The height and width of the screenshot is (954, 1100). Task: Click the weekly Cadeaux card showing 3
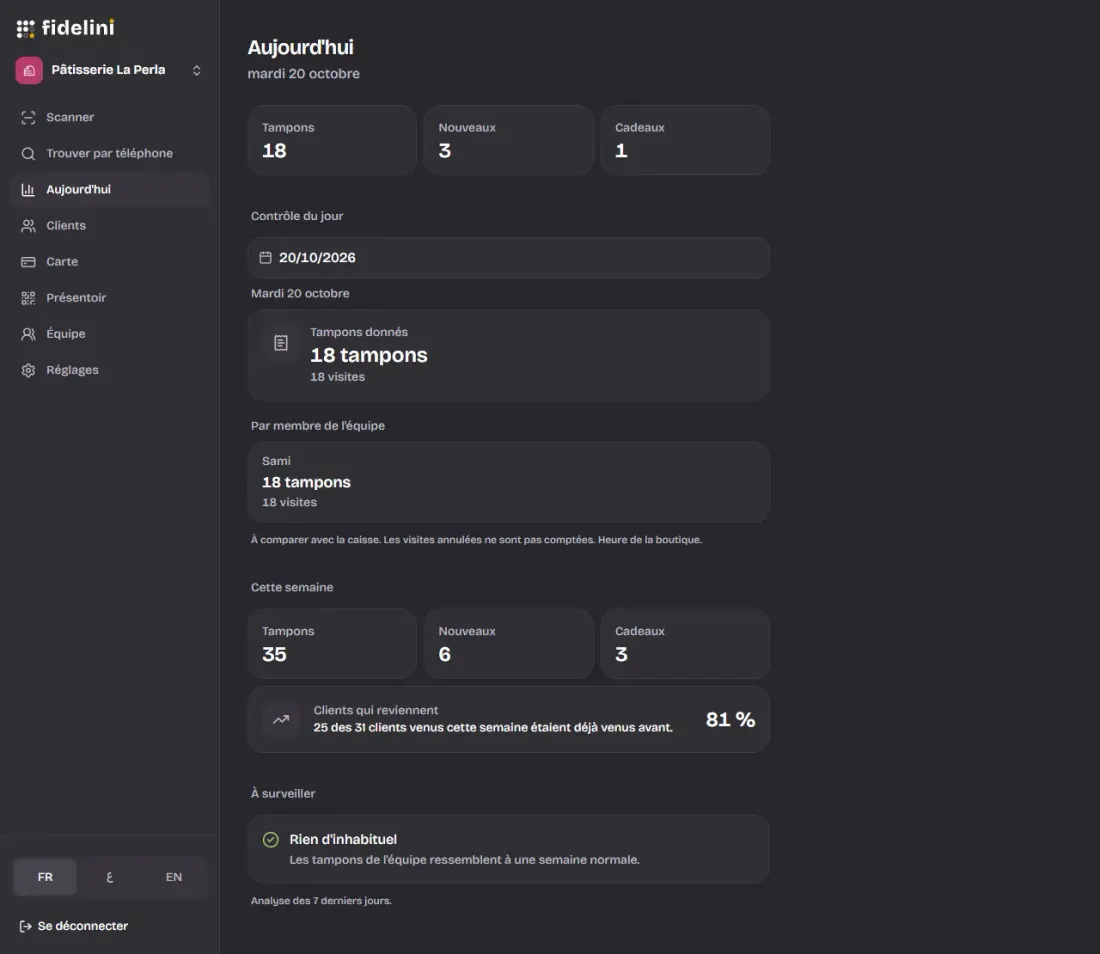click(685, 643)
